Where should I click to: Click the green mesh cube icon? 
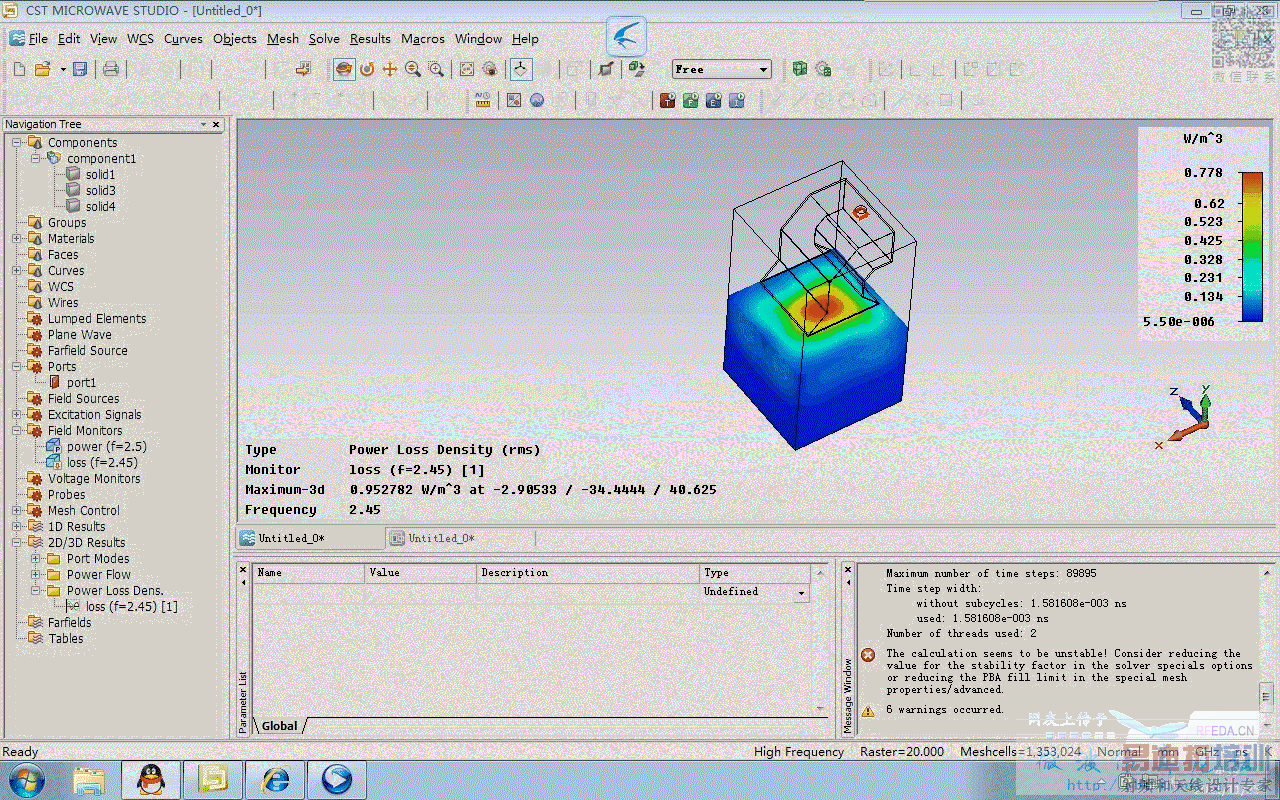click(x=799, y=69)
